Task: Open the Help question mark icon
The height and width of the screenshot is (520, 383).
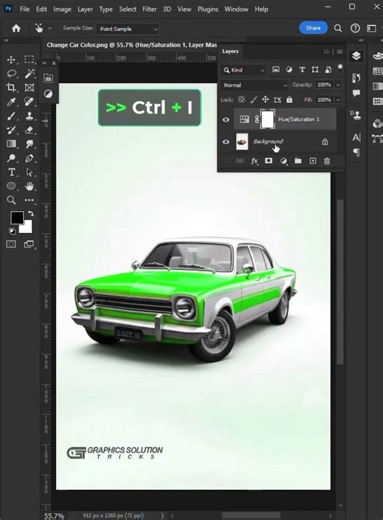Action: 355,28
